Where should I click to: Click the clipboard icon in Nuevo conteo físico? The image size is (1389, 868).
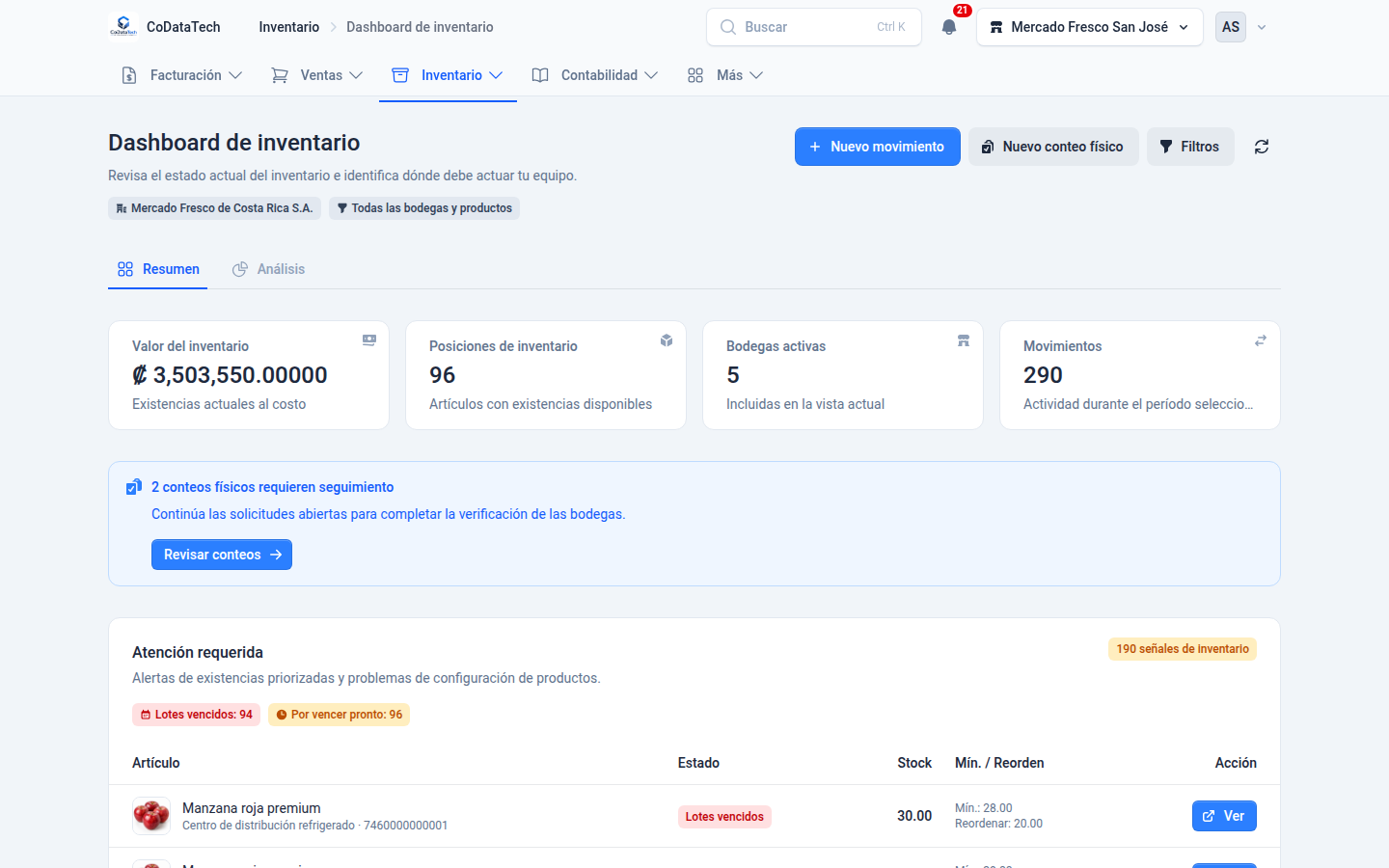pyautogui.click(x=988, y=147)
